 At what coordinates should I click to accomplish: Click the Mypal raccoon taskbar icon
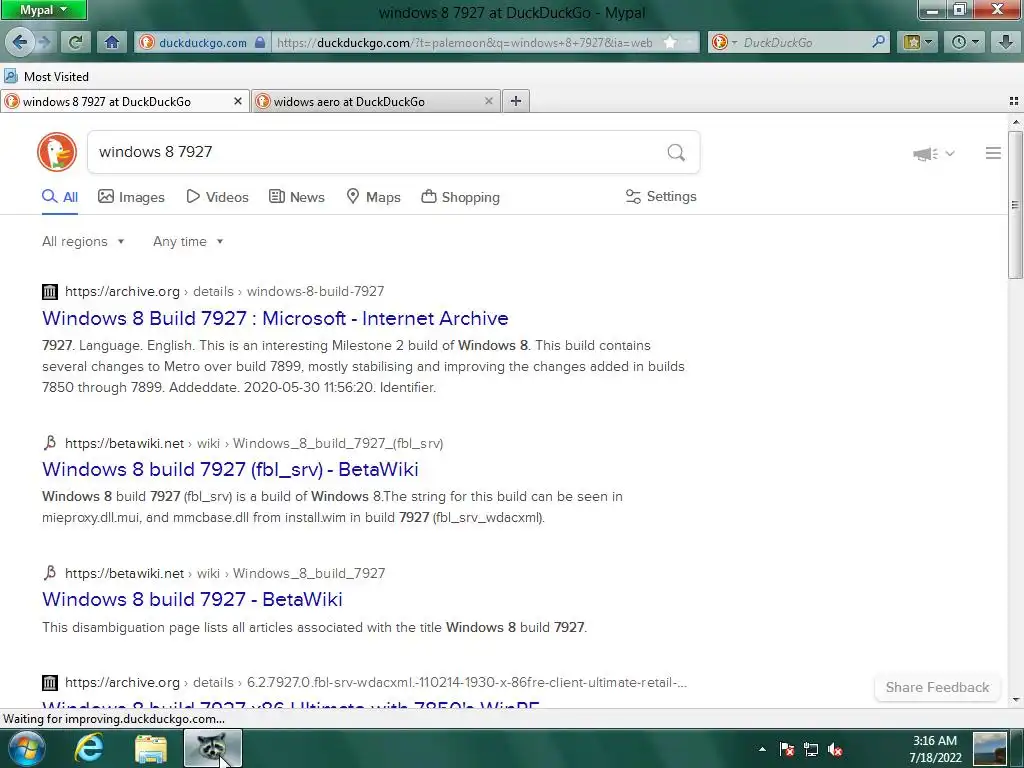[213, 748]
